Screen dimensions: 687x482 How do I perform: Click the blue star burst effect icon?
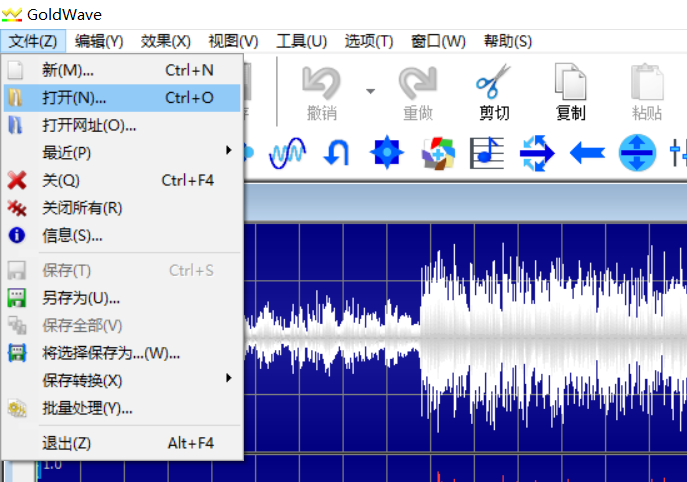pos(386,153)
